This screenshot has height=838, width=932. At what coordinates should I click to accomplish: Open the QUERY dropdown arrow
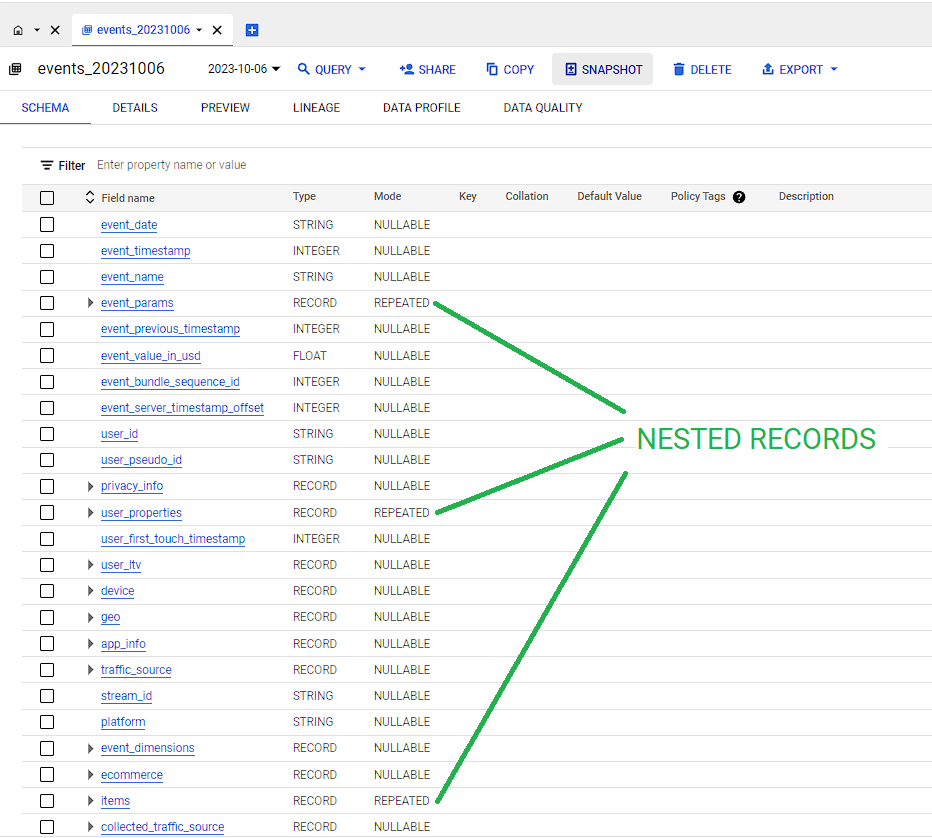[x=362, y=70]
